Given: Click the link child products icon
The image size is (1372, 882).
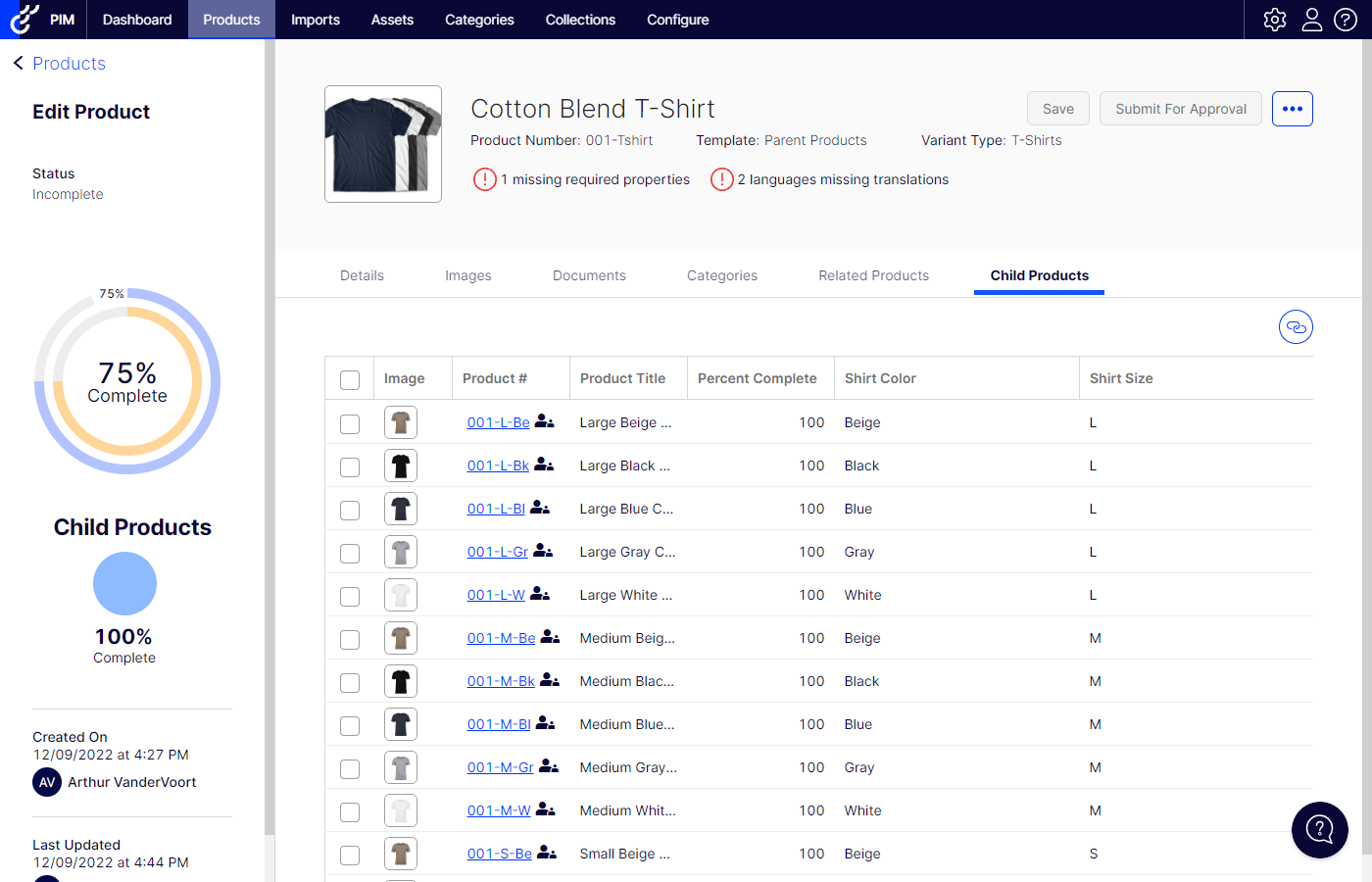Looking at the screenshot, I should click(x=1295, y=327).
